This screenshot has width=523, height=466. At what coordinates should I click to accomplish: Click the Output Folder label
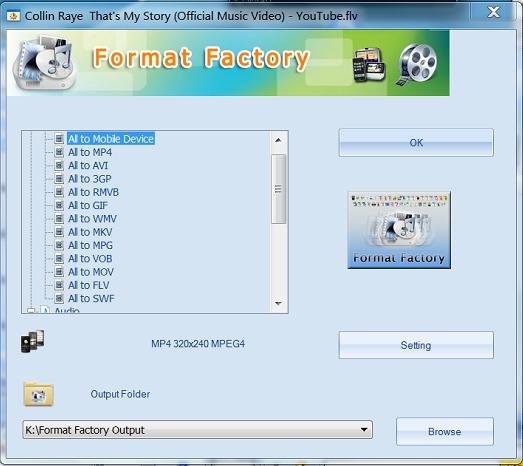tap(120, 394)
